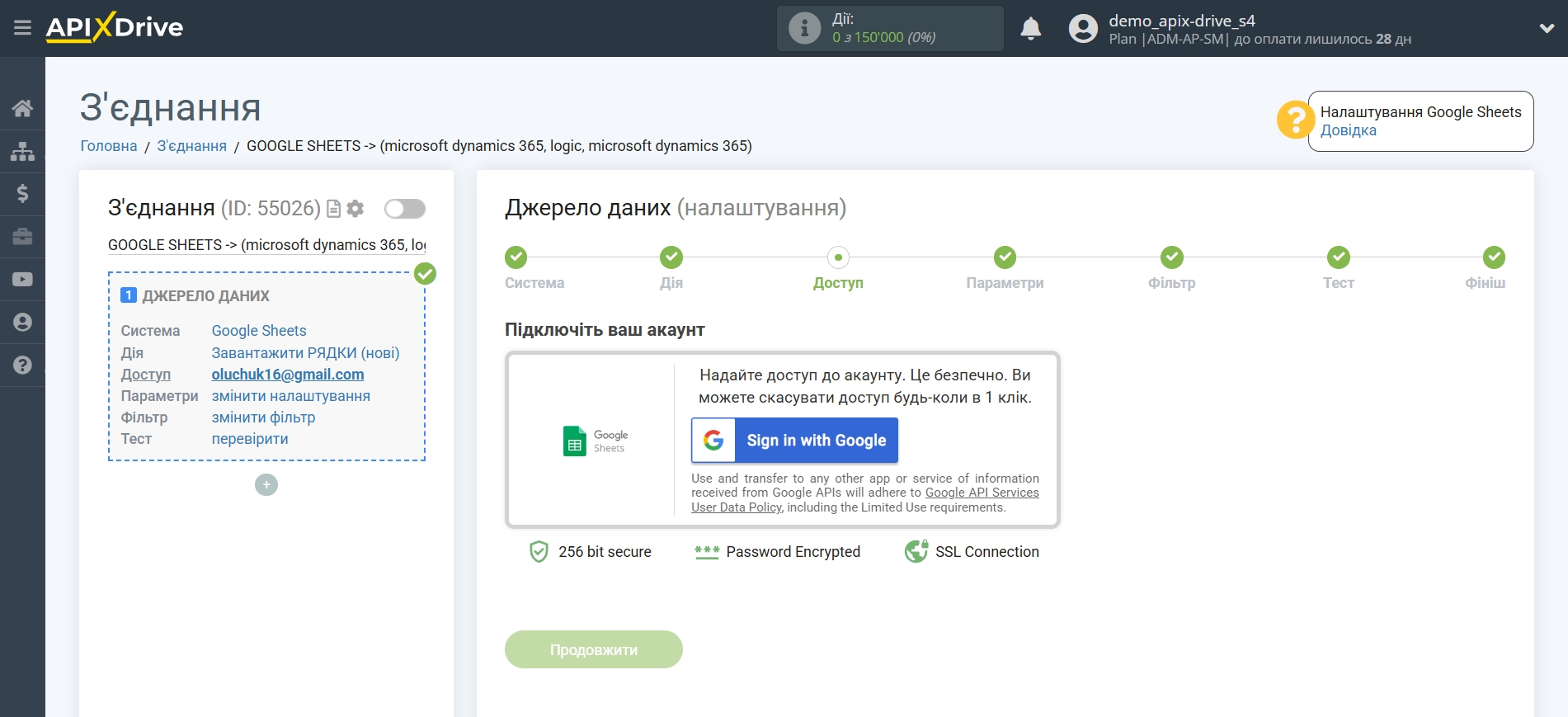Click змінити фільтр link
The width and height of the screenshot is (1568, 717).
263,417
